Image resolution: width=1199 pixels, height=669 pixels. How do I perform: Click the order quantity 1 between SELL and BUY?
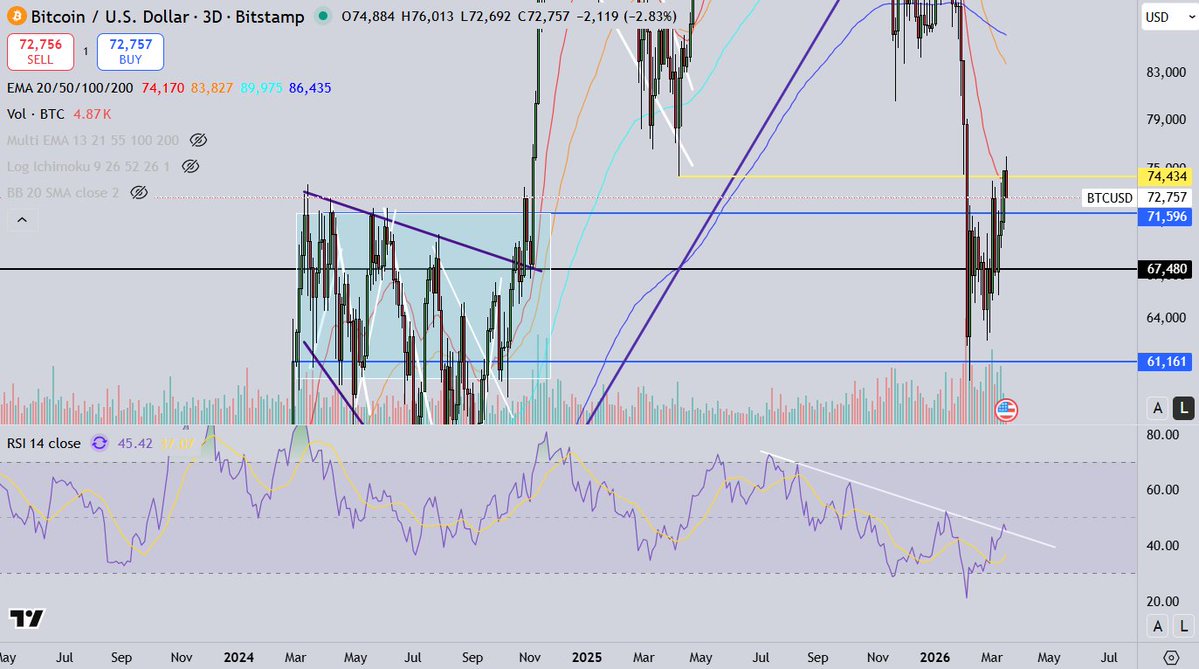coord(86,52)
